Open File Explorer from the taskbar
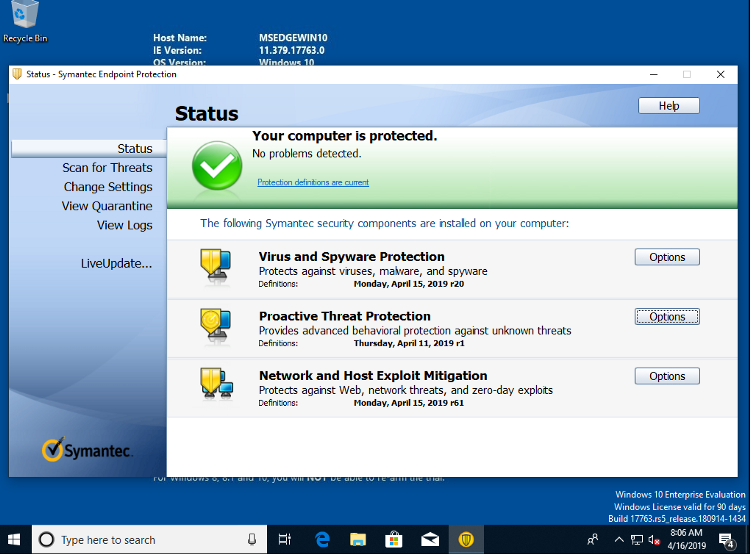 coord(358,540)
